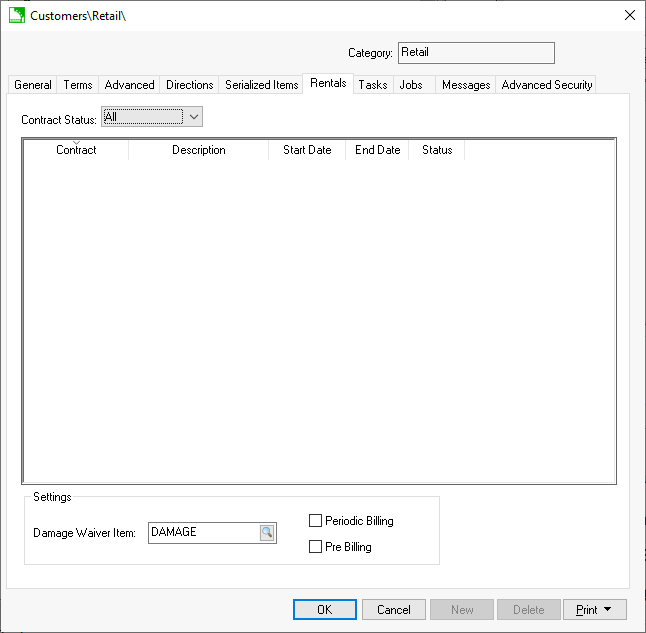Toggle the Pre Billing checkbox
This screenshot has width=646, height=633.
pyautogui.click(x=316, y=547)
